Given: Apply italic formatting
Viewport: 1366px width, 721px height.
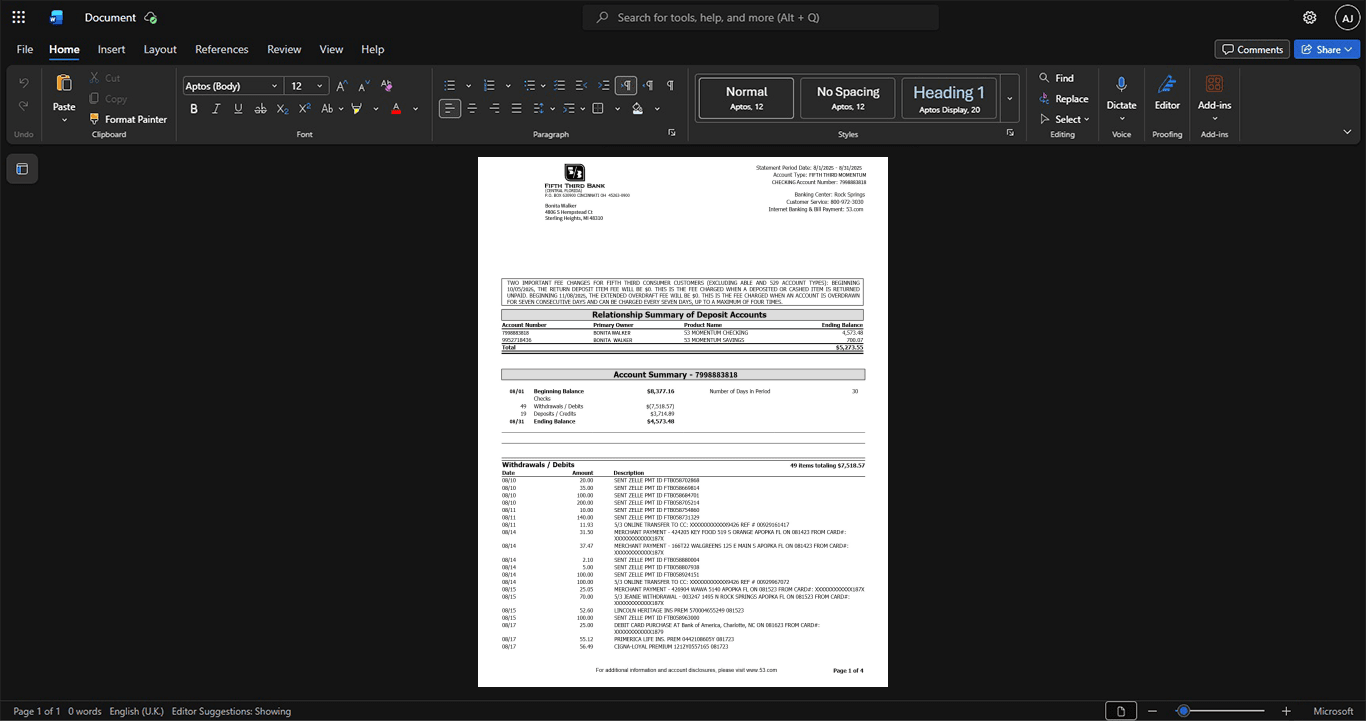Looking at the screenshot, I should [216, 108].
